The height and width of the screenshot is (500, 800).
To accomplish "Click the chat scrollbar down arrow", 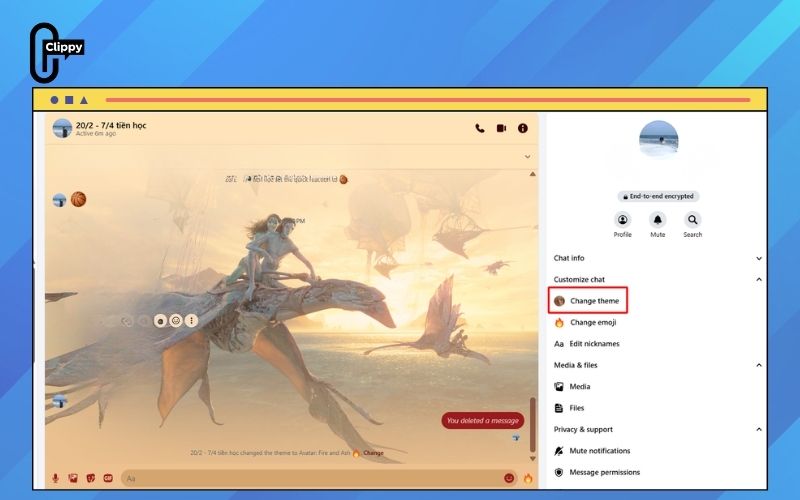I will 533,459.
